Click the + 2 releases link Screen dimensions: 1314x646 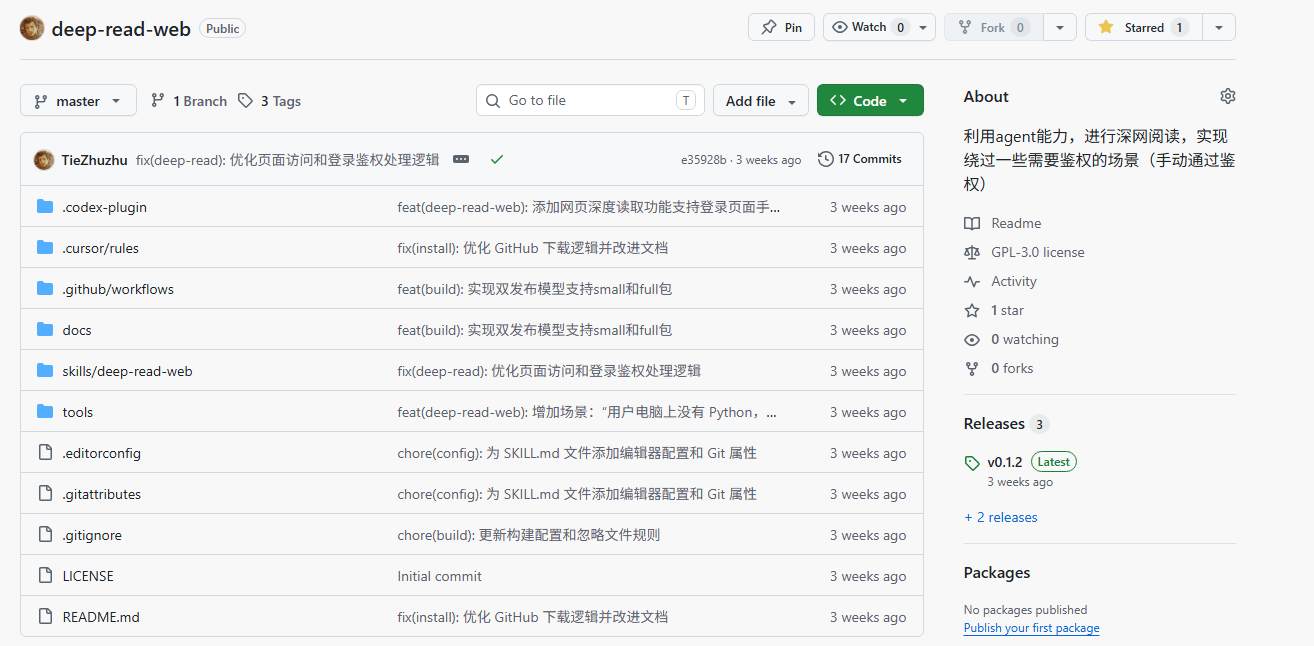1000,517
